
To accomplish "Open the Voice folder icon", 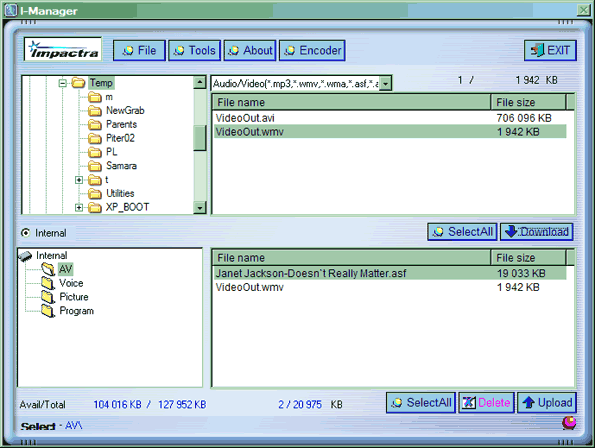I will pos(48,283).
